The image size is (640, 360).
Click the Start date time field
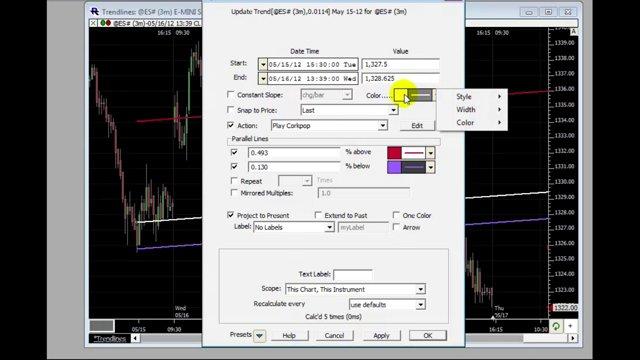pos(313,64)
